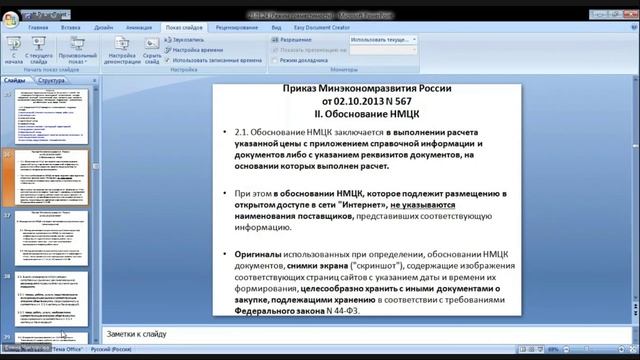Open the Office button menu
640x360 pixels.
[10, 19]
